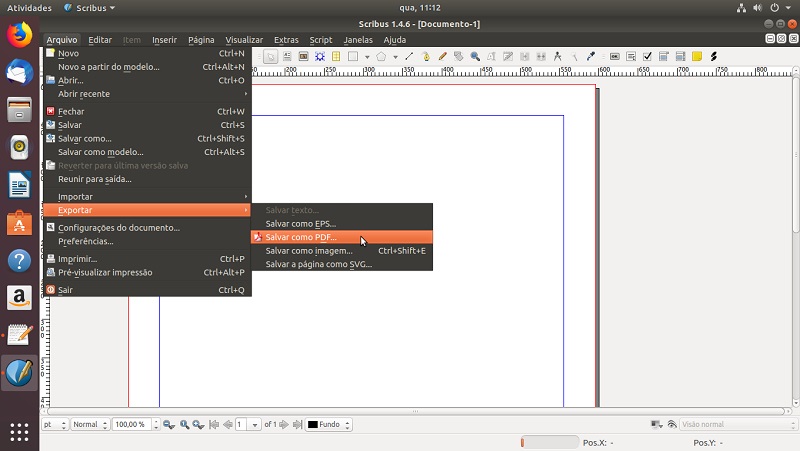Open the shape tool dropdown arrow

click(x=367, y=57)
